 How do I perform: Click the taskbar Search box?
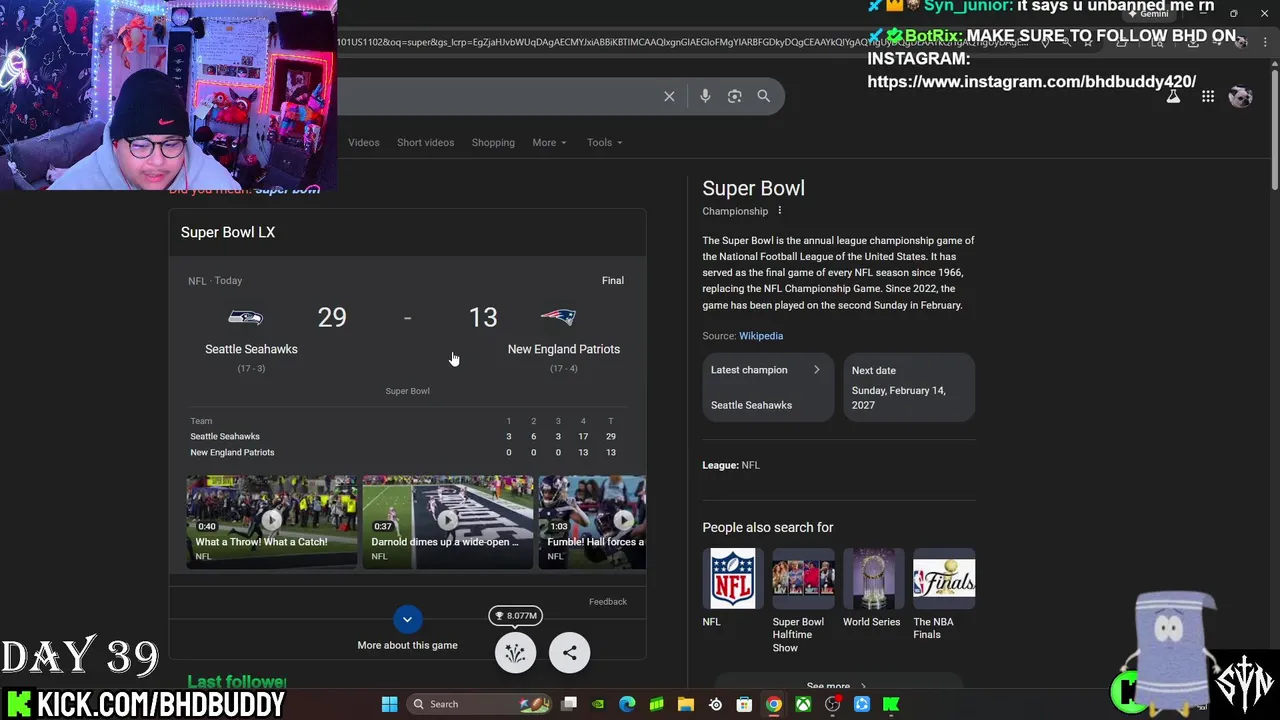[x=481, y=704]
